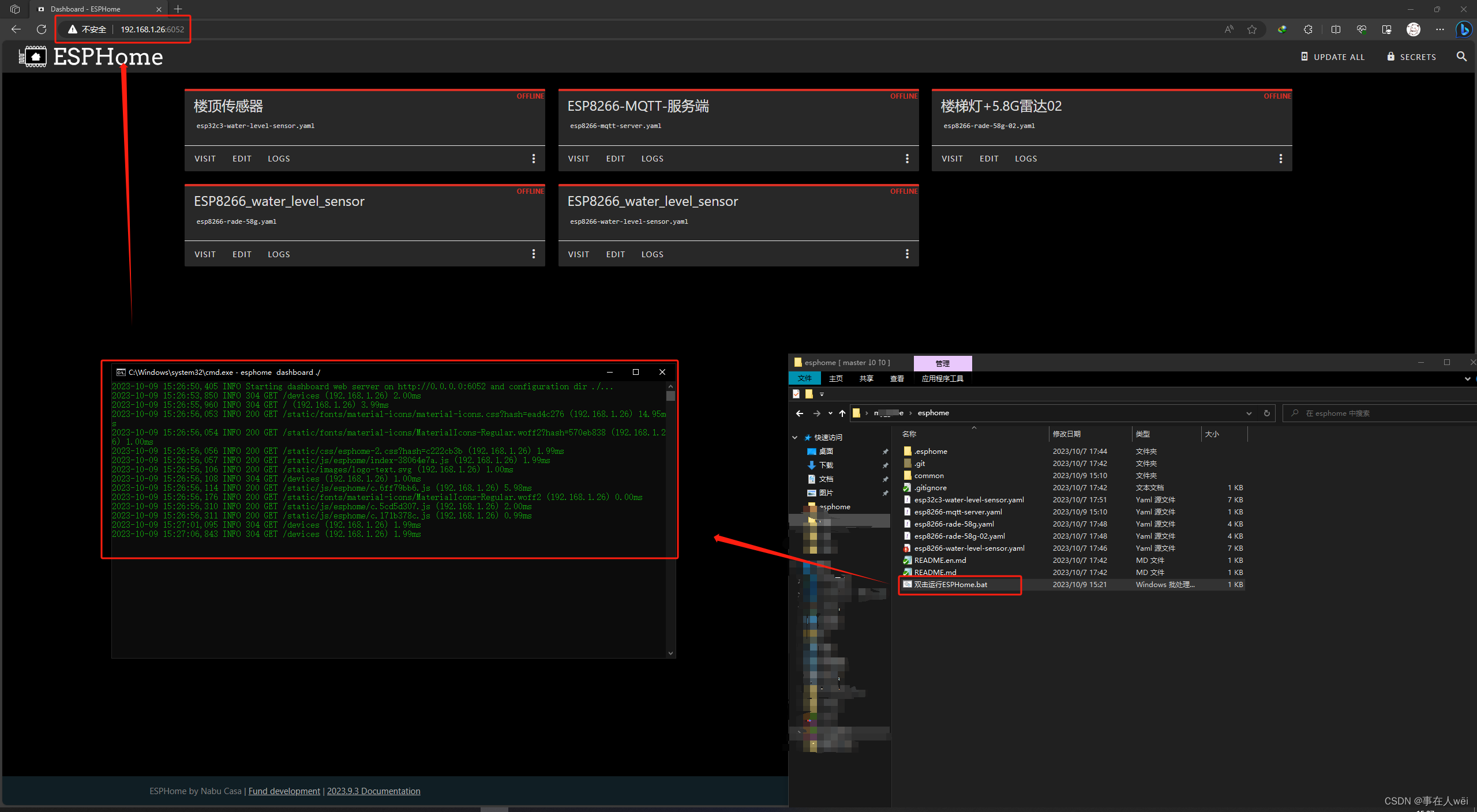Open split screen icon in browser toolbar
This screenshot has width=1477, height=812.
coord(1335,29)
